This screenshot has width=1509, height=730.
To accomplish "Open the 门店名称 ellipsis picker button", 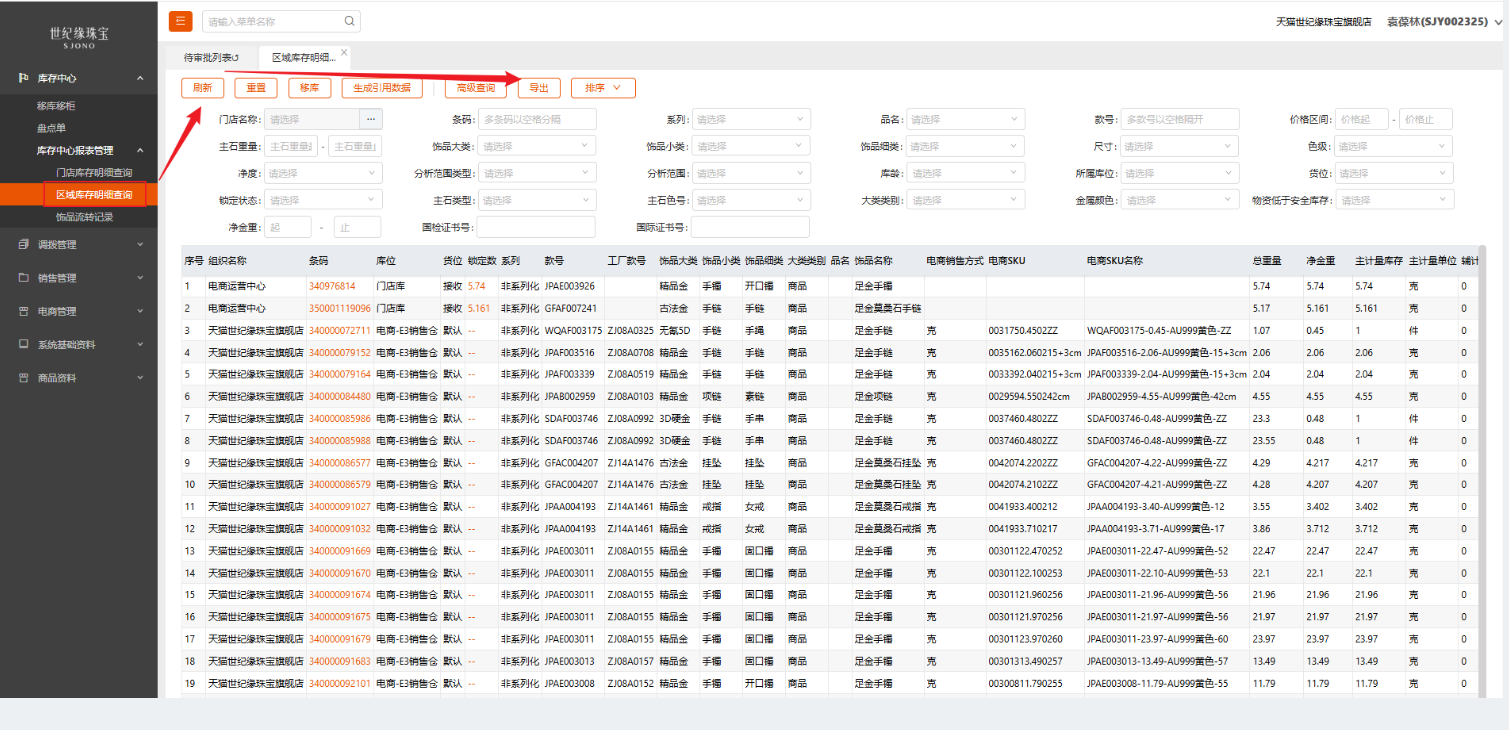I will point(370,120).
